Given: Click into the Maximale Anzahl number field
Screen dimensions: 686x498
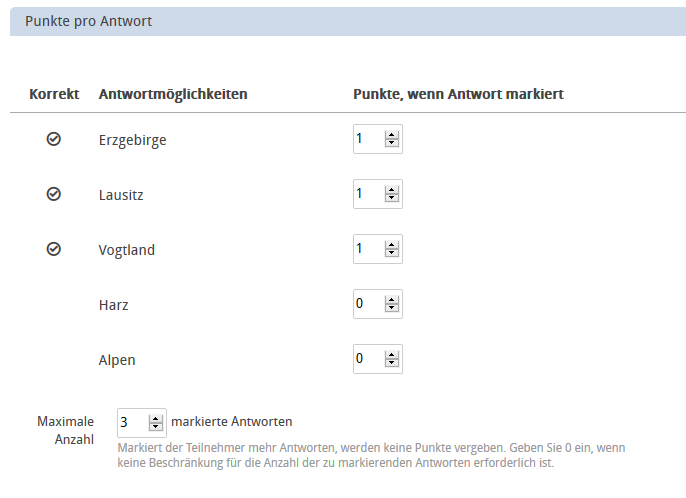Looking at the screenshot, I should point(131,422).
